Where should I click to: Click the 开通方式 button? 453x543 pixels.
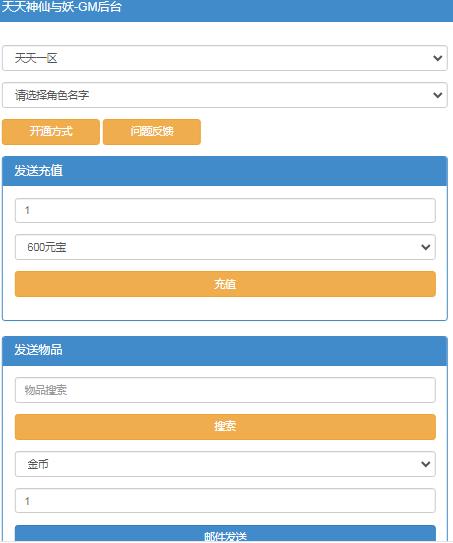coord(51,132)
